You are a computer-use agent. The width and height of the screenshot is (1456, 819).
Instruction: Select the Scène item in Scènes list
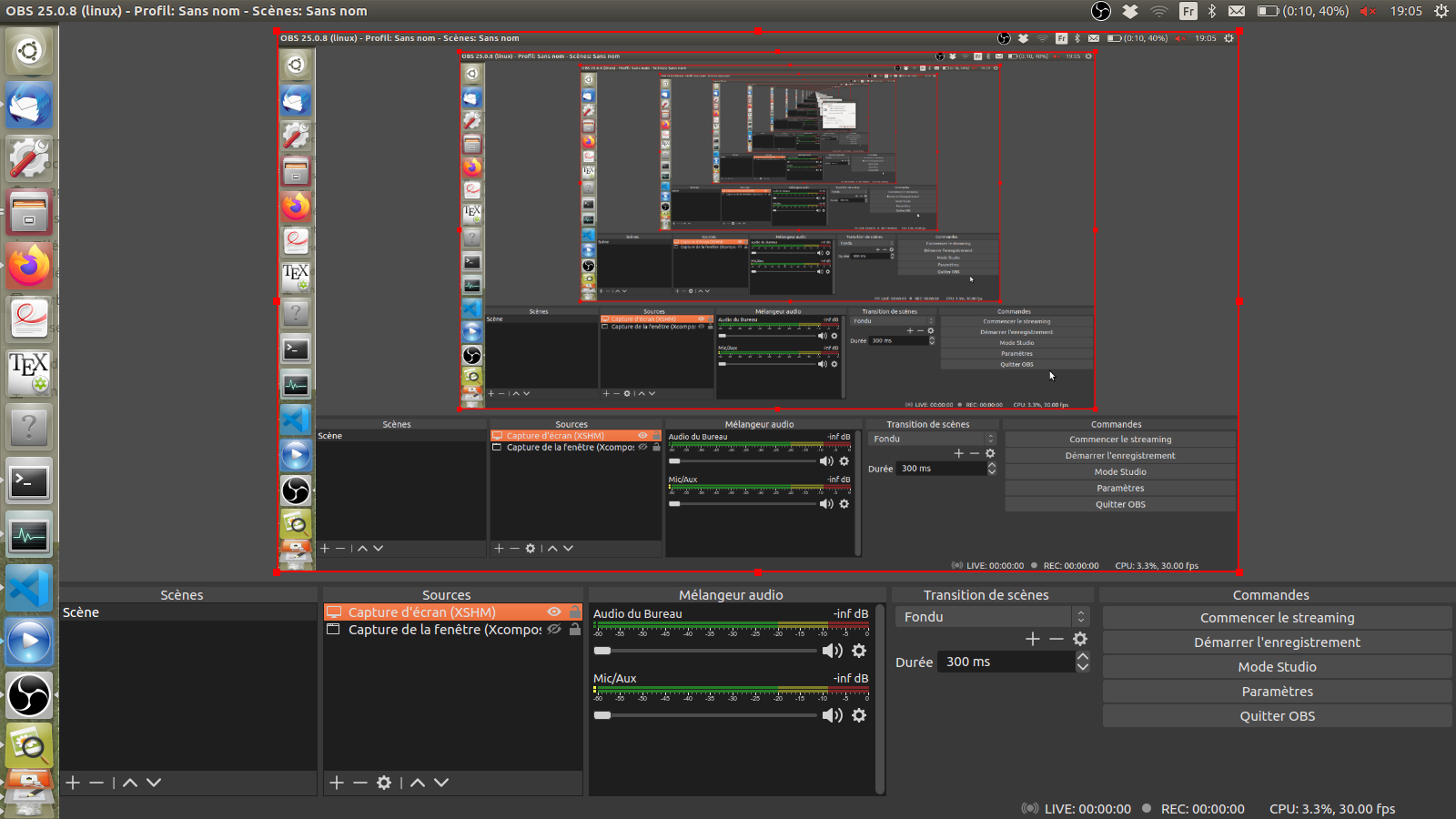188,612
